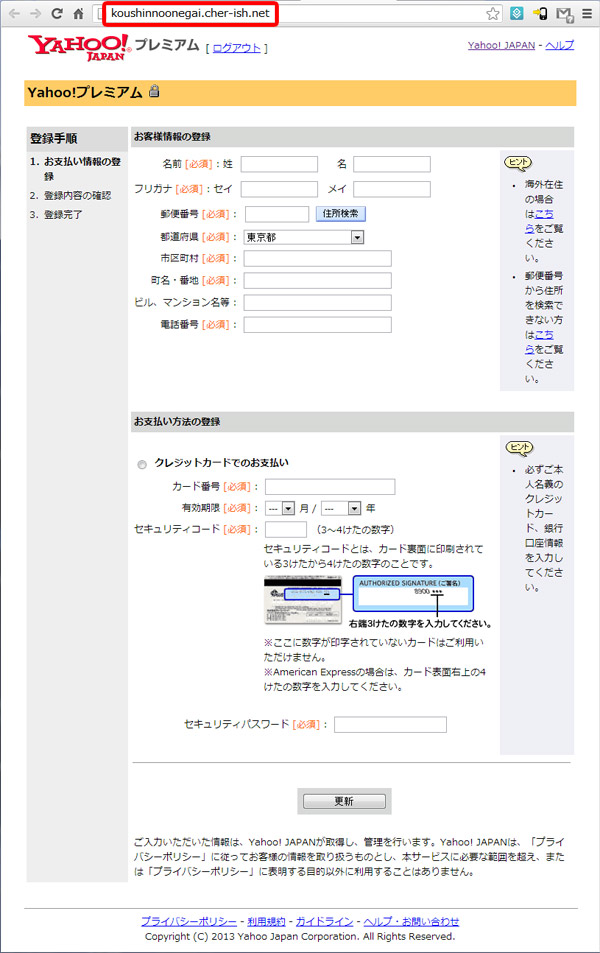Click the セキュリティパスワード input field
The height and width of the screenshot is (953, 600).
pos(390,724)
